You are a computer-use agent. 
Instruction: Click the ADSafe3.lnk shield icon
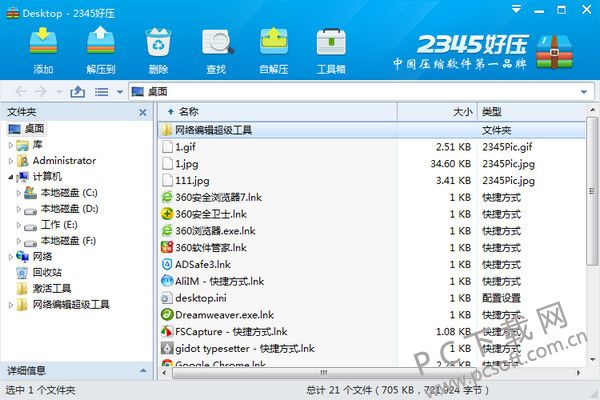[167, 264]
